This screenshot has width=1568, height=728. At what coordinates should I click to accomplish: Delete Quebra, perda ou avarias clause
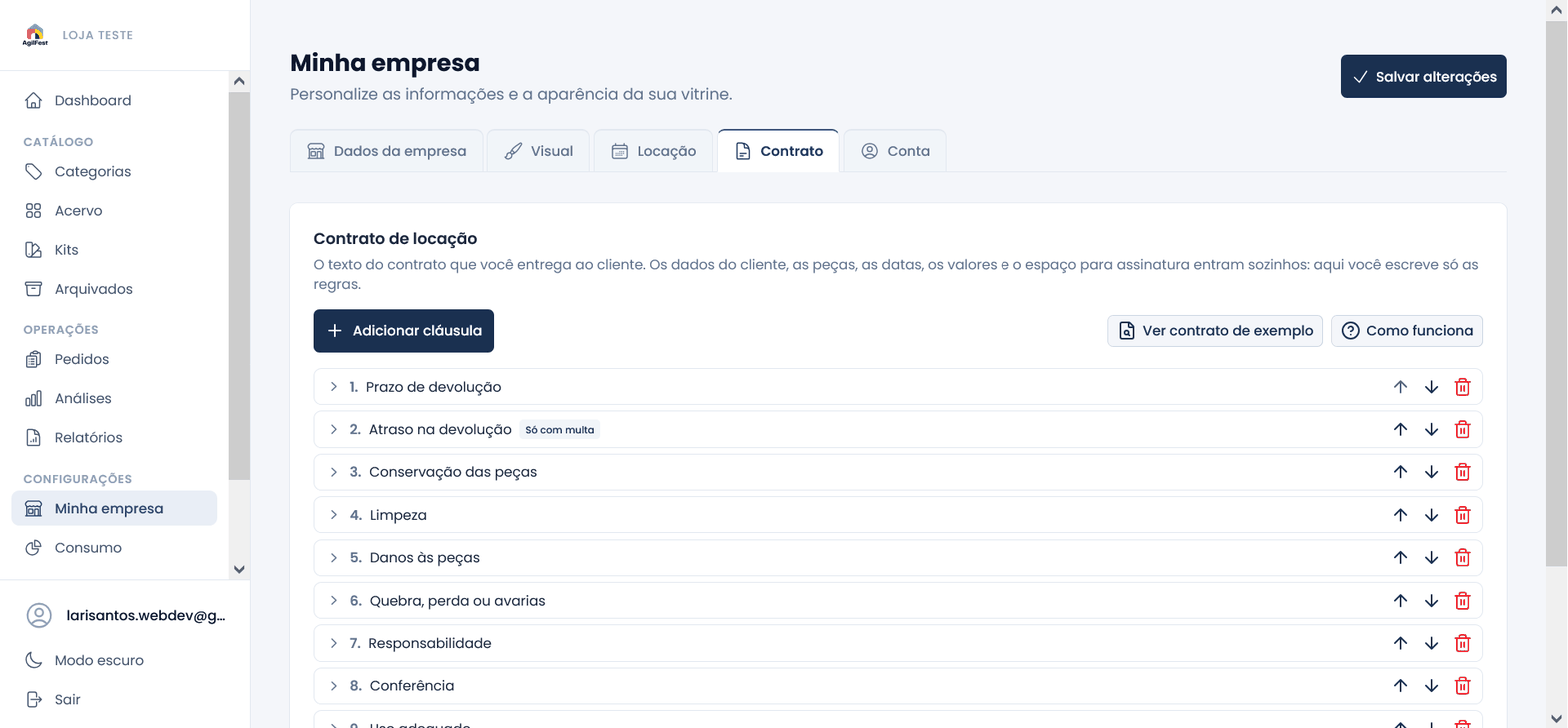pyautogui.click(x=1462, y=601)
